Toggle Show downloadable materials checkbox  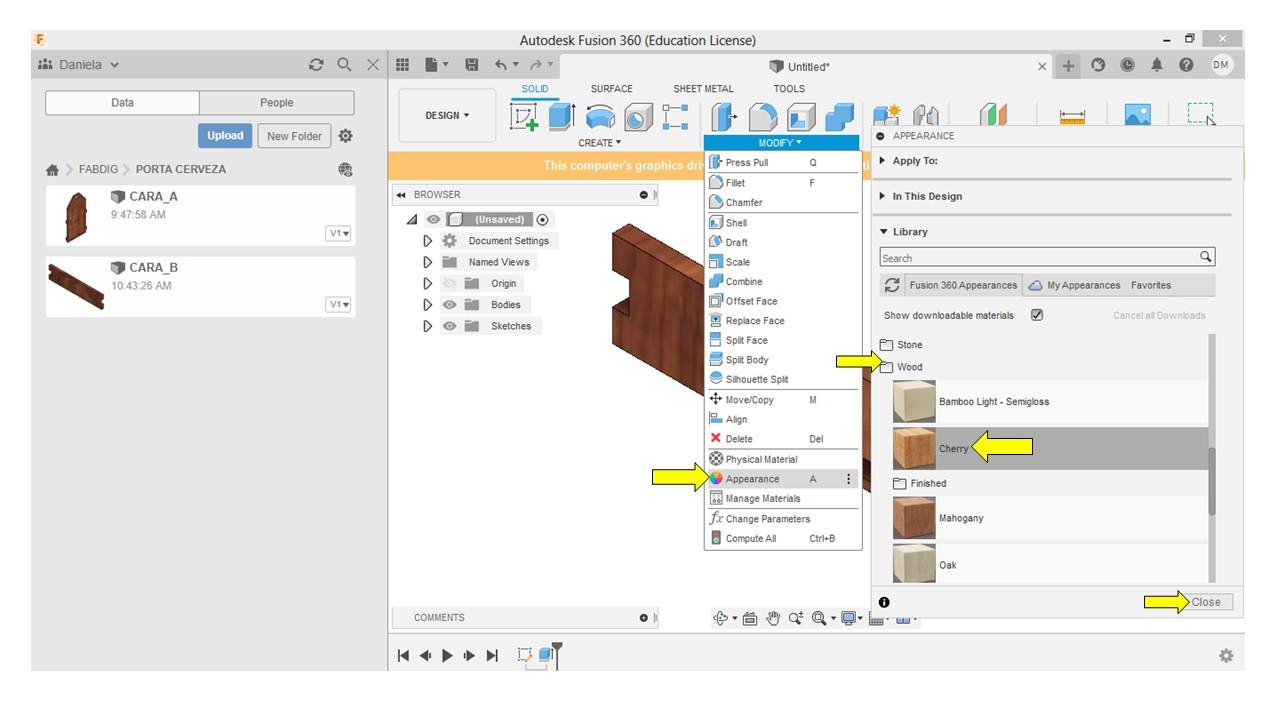(1037, 315)
